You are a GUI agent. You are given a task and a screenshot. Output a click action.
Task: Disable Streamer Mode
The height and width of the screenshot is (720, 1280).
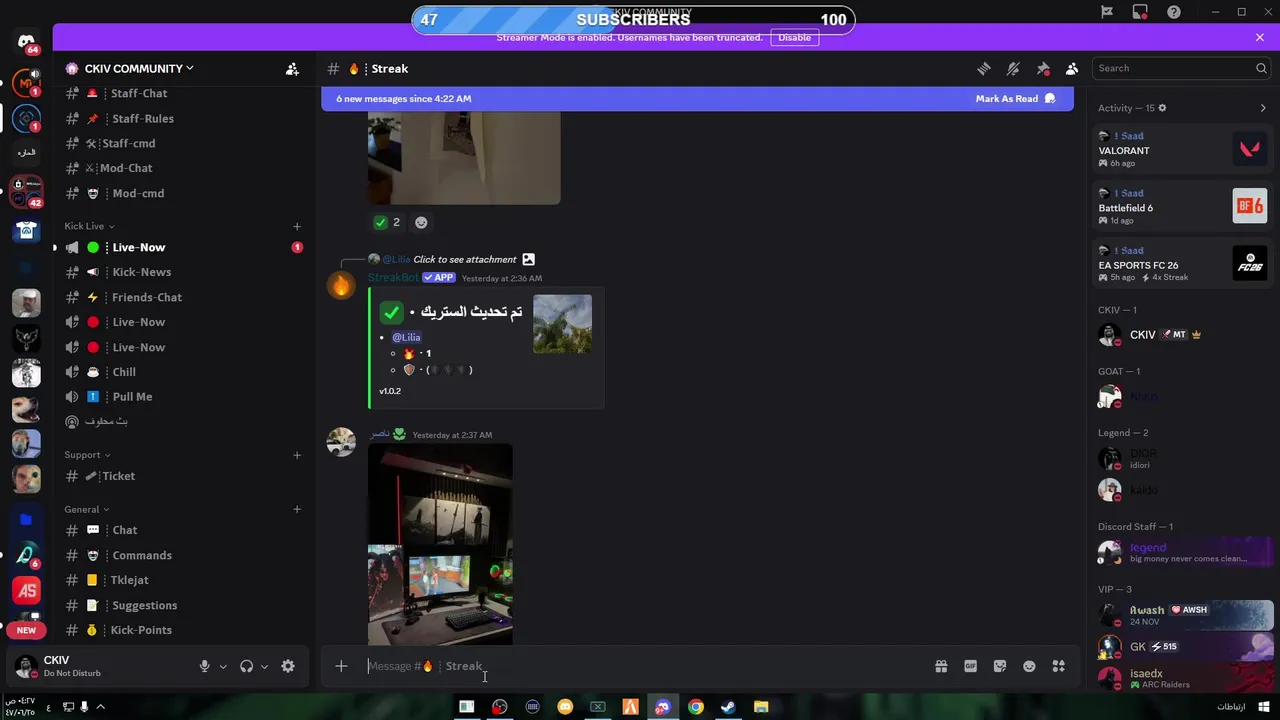(794, 37)
